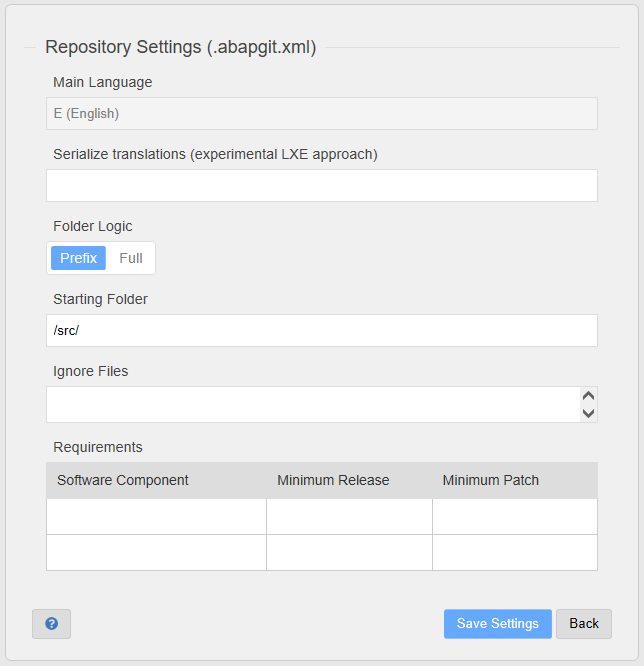Select first row Minimum Release cell
Viewport: 644px width, 666px height.
pyautogui.click(x=349, y=516)
